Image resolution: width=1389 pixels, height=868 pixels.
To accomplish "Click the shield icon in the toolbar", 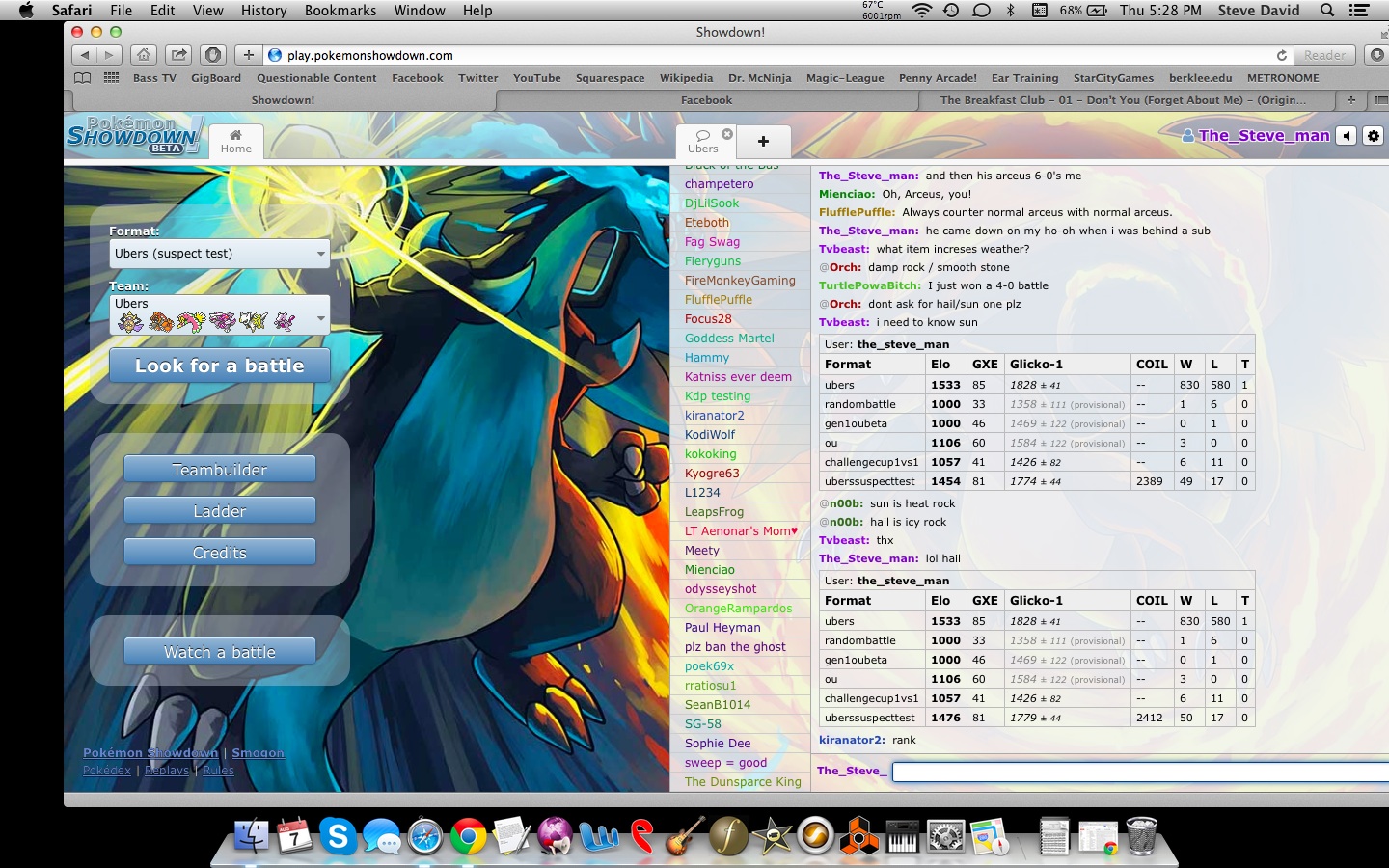I will pyautogui.click(x=213, y=55).
